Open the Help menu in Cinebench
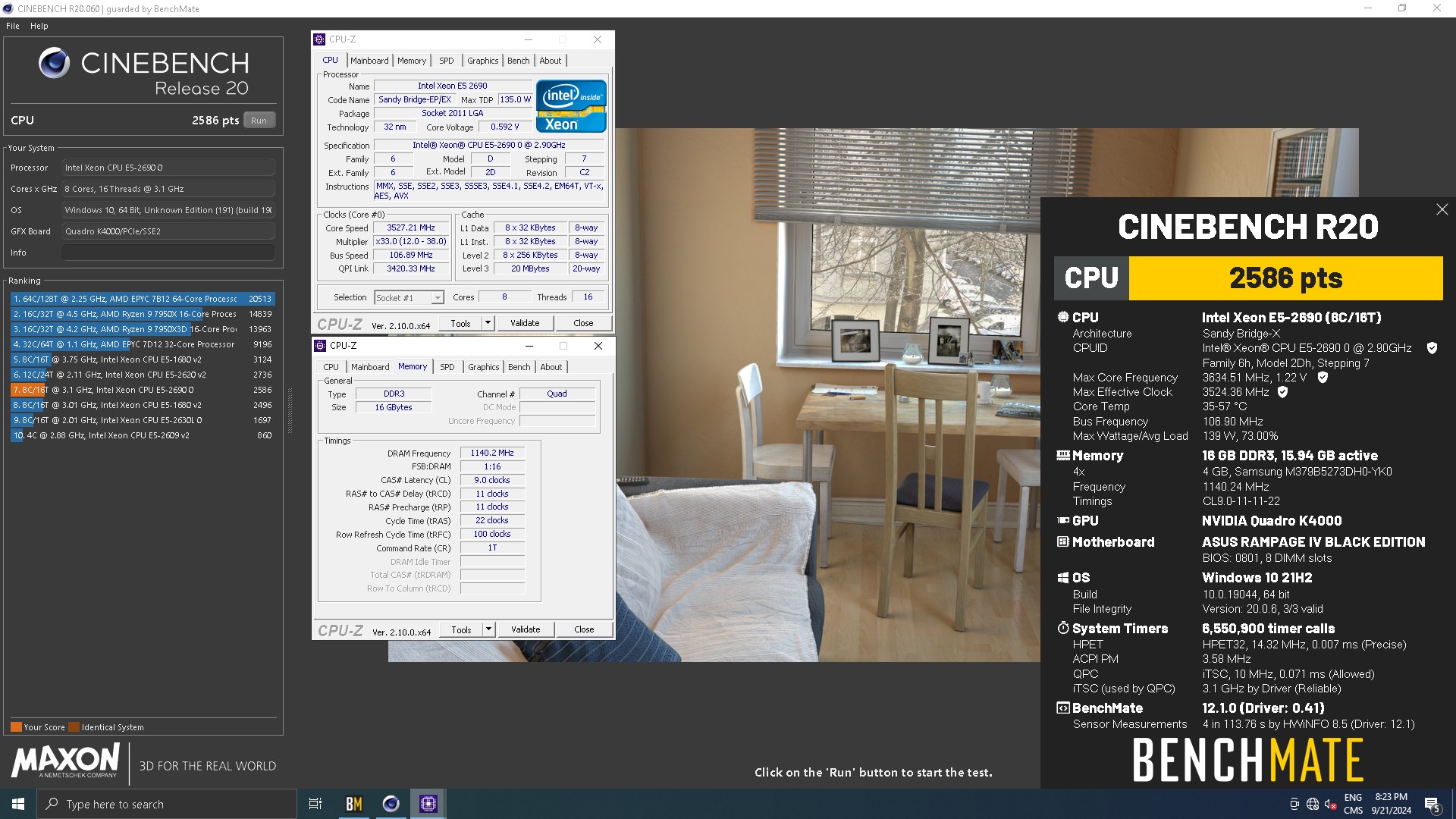 [x=39, y=26]
